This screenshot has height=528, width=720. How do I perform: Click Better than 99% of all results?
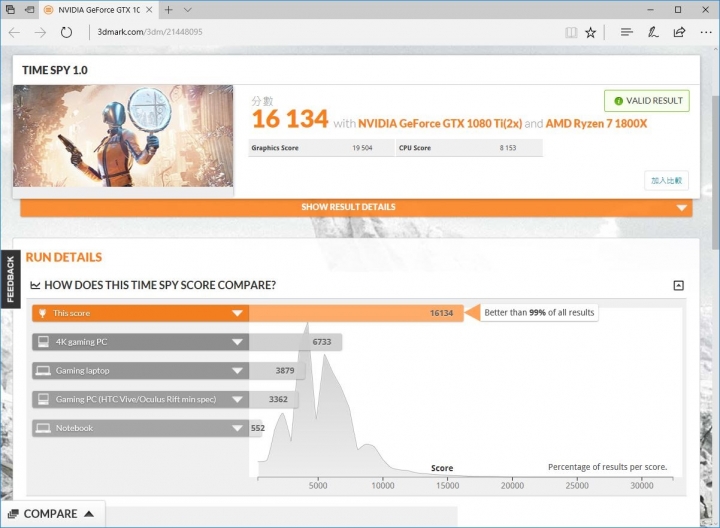click(x=539, y=313)
